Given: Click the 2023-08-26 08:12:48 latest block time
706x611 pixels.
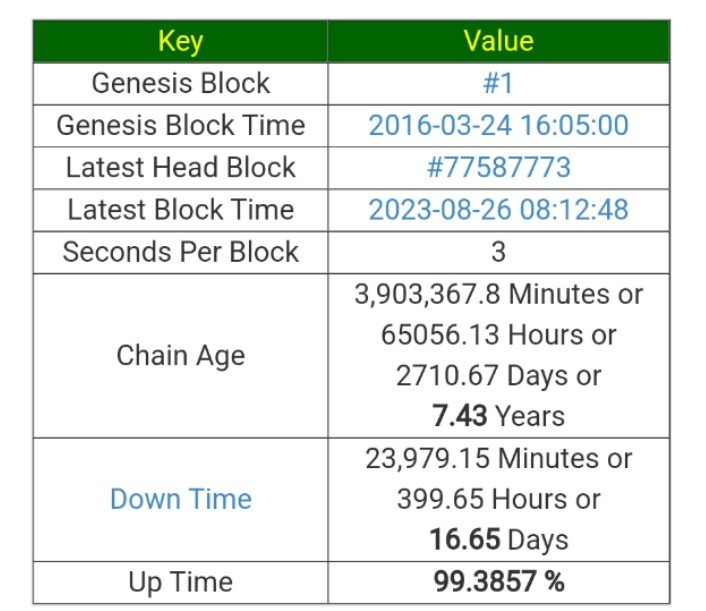Looking at the screenshot, I should tap(498, 210).
